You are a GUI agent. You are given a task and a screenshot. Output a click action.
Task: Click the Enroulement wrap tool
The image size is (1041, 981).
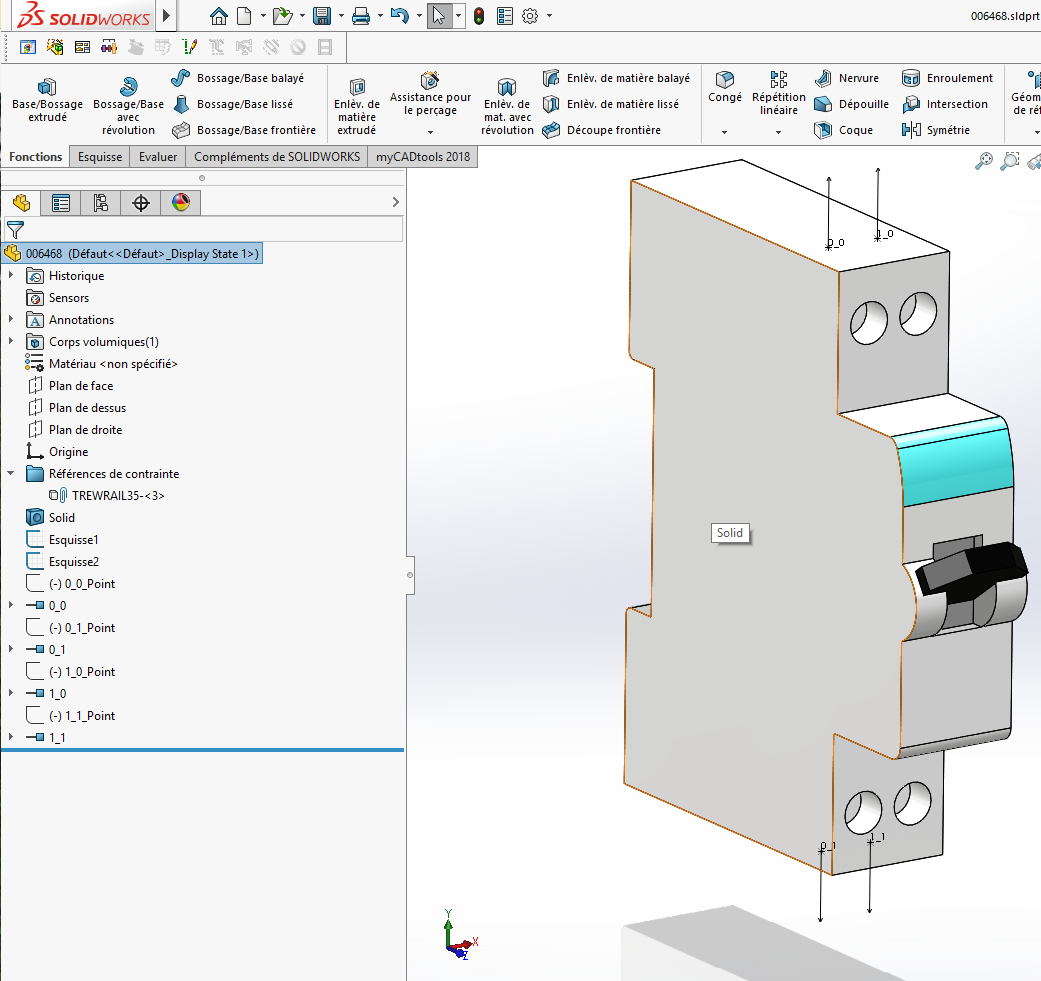(947, 78)
